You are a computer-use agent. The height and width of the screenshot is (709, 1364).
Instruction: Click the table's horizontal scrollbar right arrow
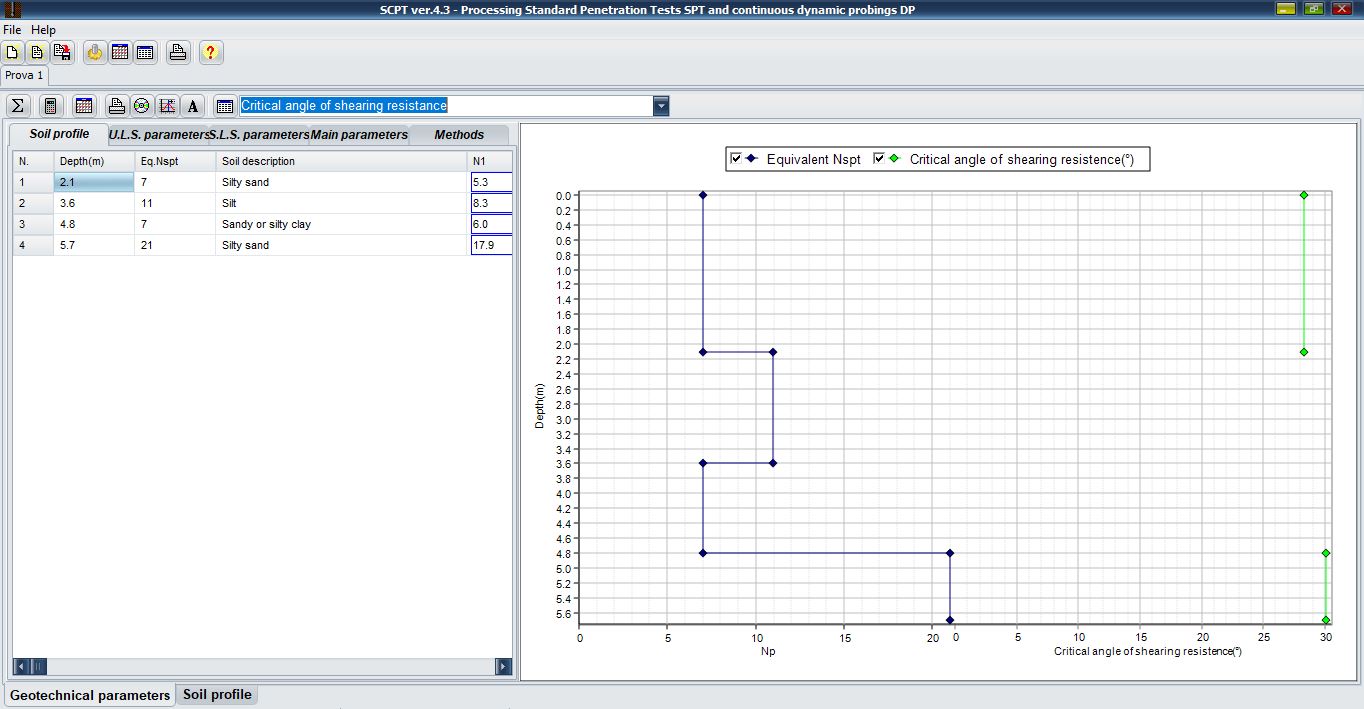pyautogui.click(x=503, y=666)
